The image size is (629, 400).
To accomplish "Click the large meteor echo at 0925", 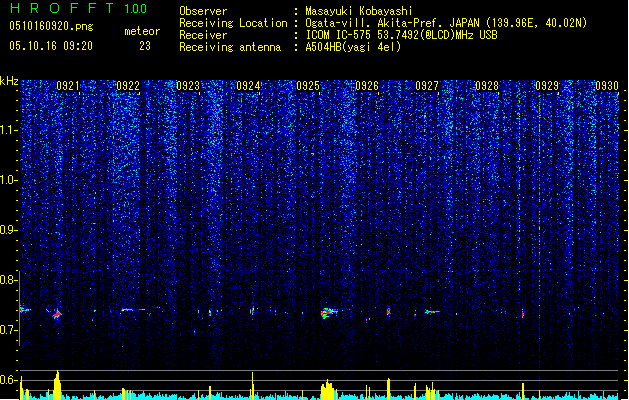I will pyautogui.click(x=328, y=312).
